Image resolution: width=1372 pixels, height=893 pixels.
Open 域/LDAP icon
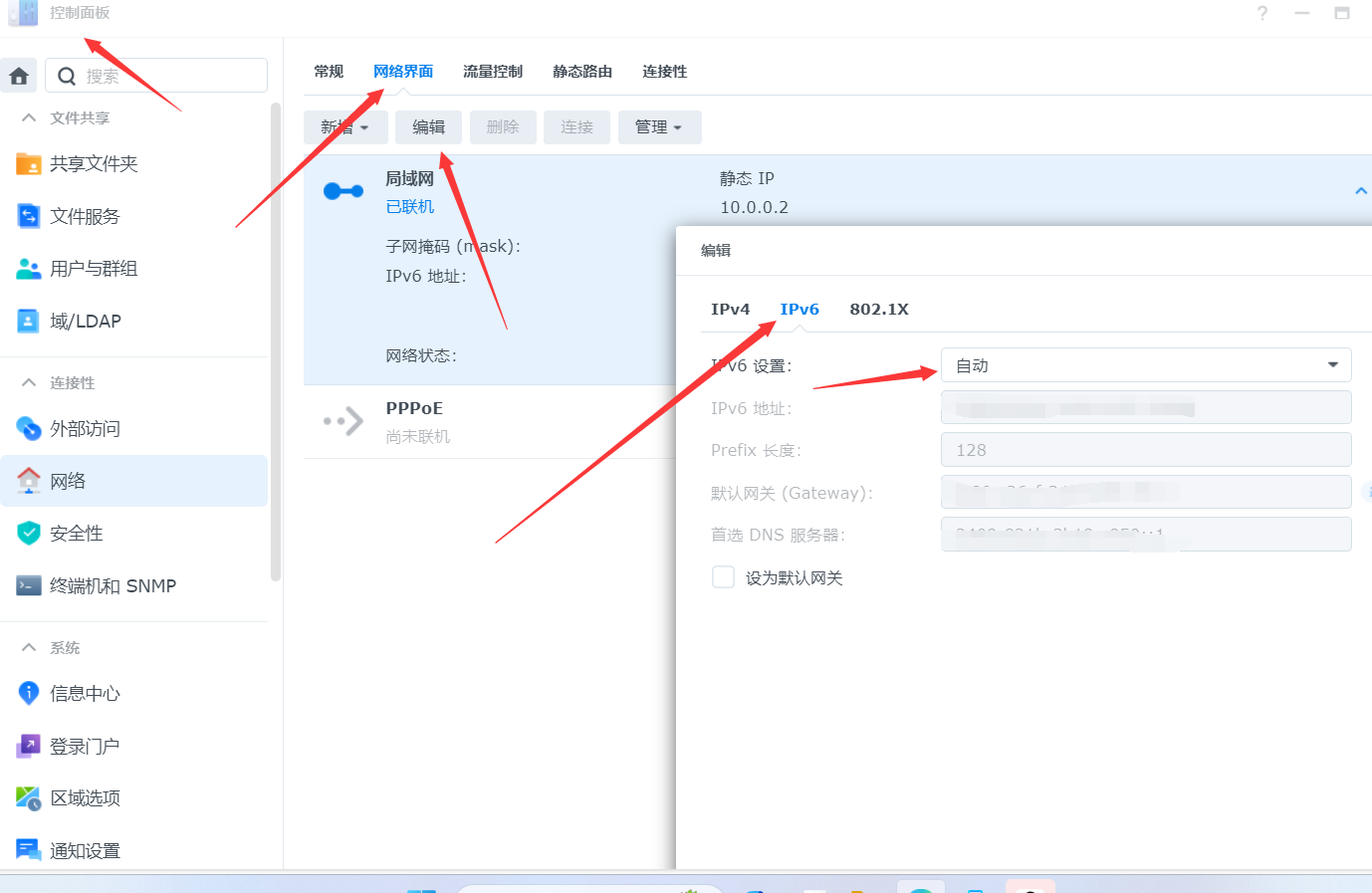[29, 321]
